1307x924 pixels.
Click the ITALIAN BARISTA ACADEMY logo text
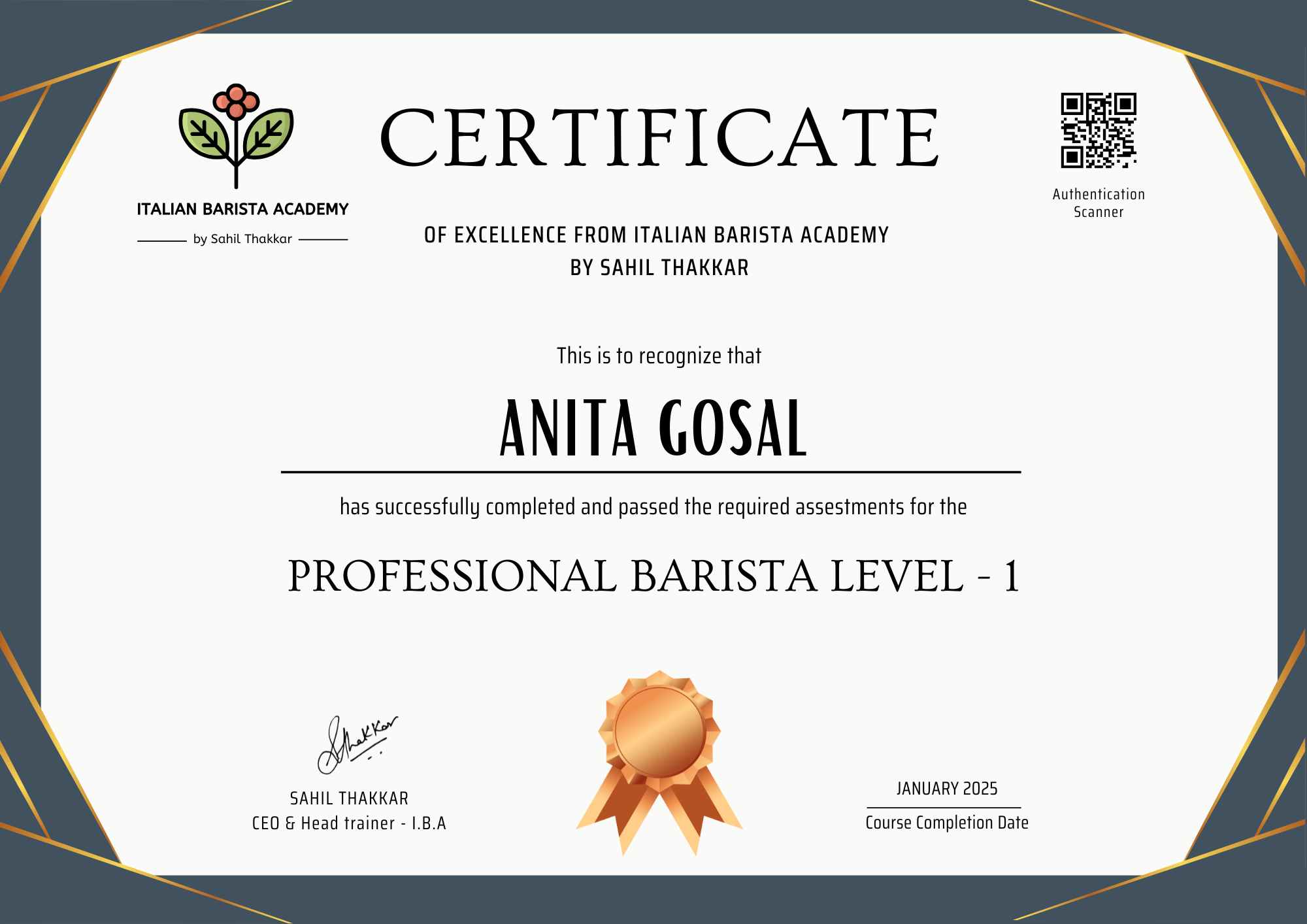tap(242, 210)
